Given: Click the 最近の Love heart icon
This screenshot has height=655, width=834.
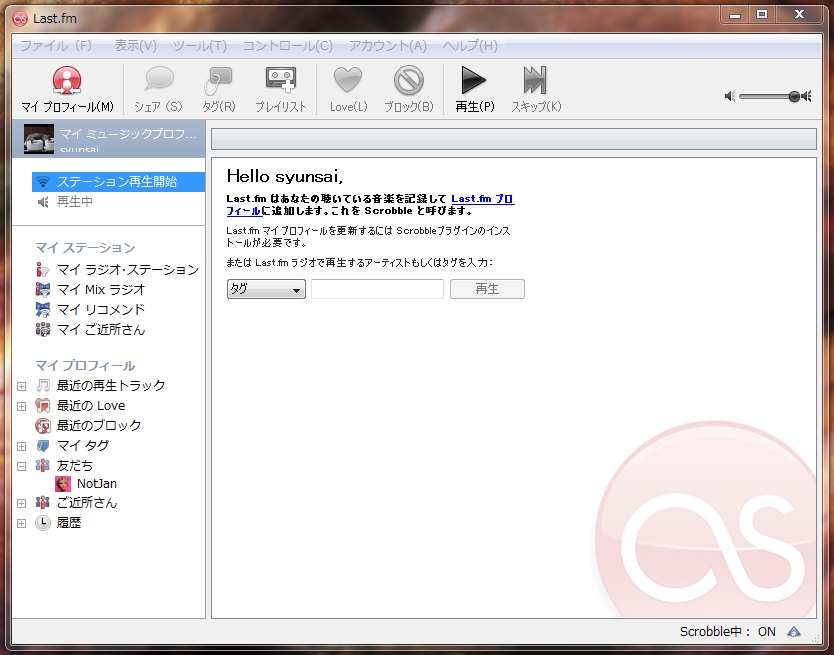Looking at the screenshot, I should click(x=43, y=405).
